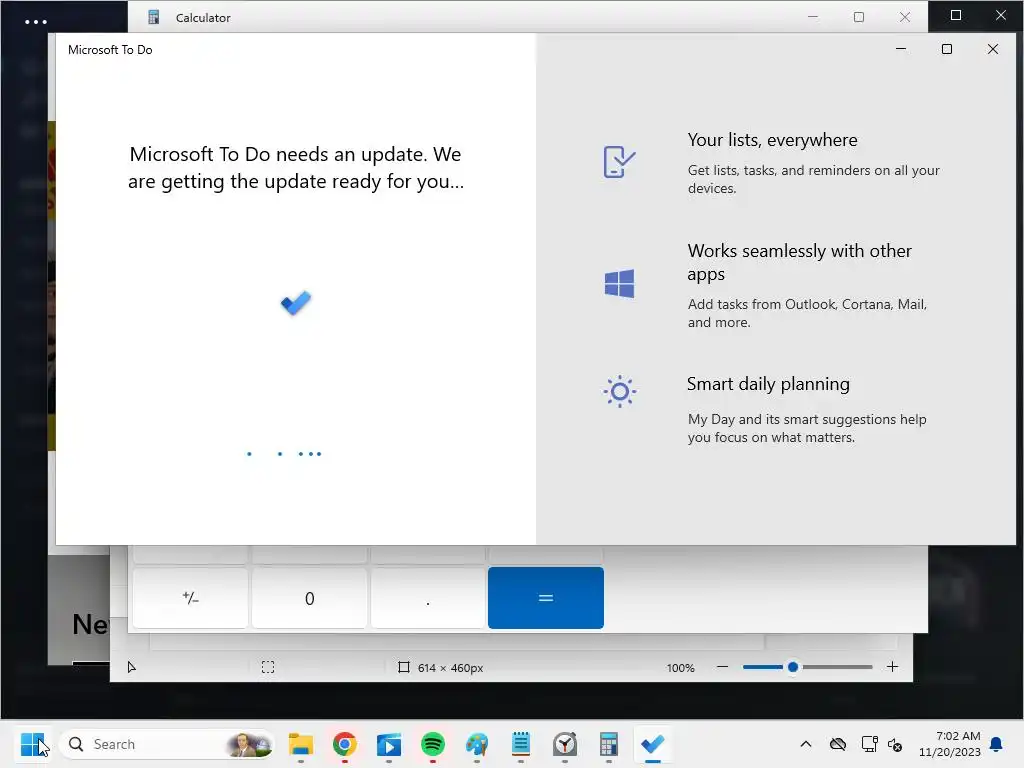The image size is (1024, 768).
Task: Show hidden system tray icons
Action: [x=806, y=744]
